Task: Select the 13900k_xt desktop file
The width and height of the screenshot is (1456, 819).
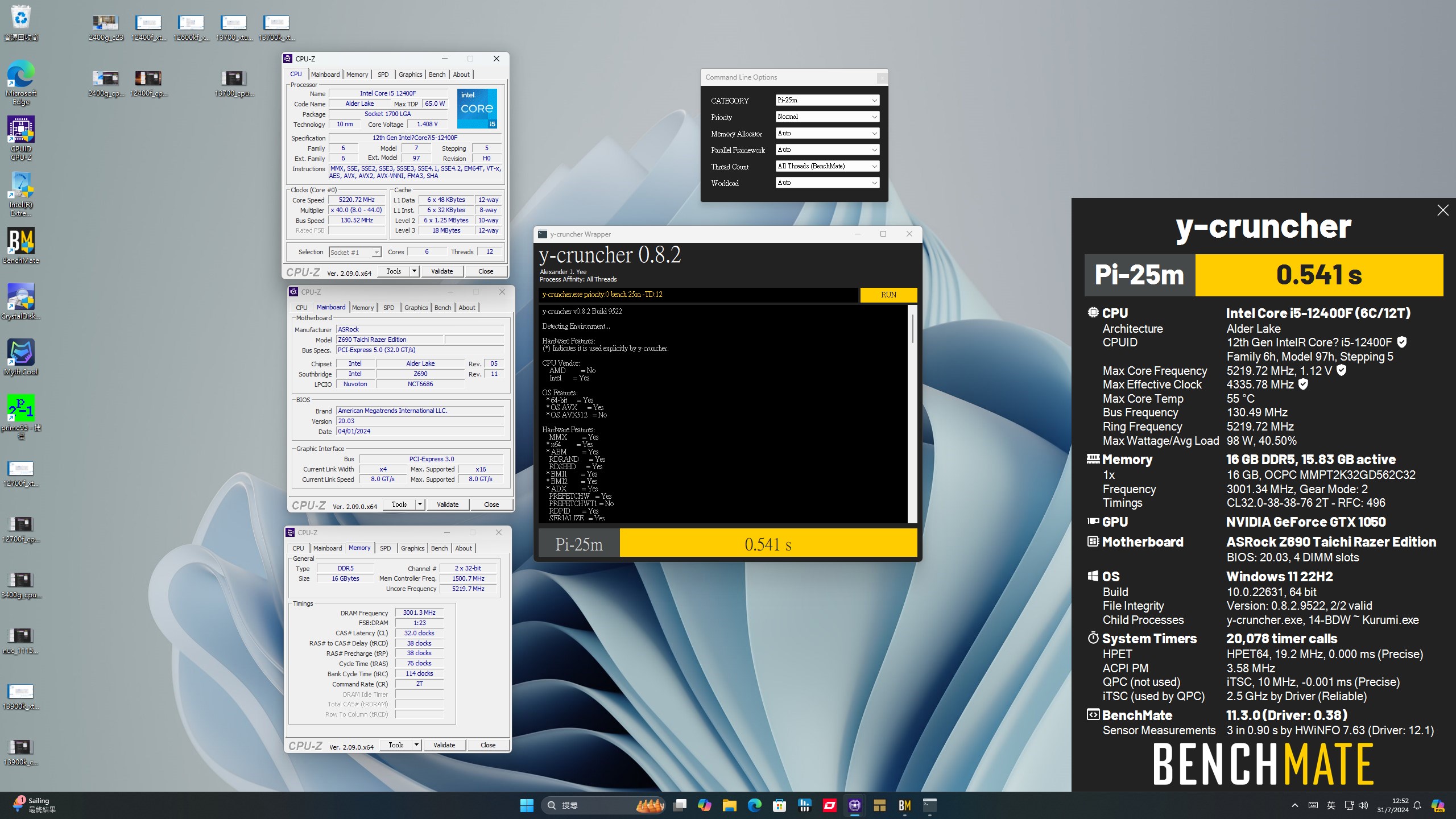Action: [21, 697]
